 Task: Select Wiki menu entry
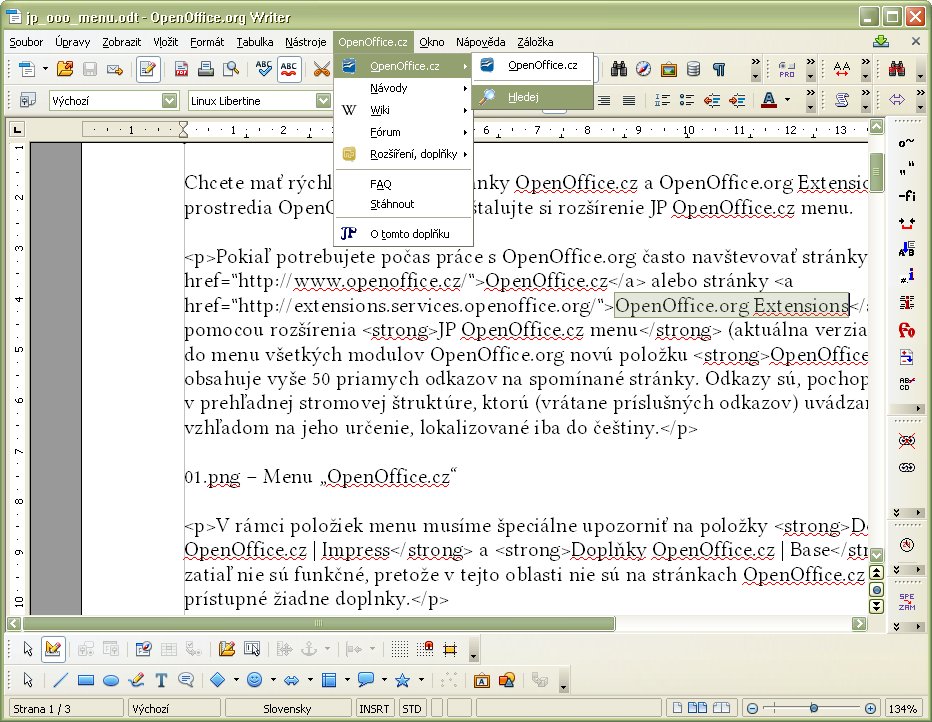click(404, 110)
